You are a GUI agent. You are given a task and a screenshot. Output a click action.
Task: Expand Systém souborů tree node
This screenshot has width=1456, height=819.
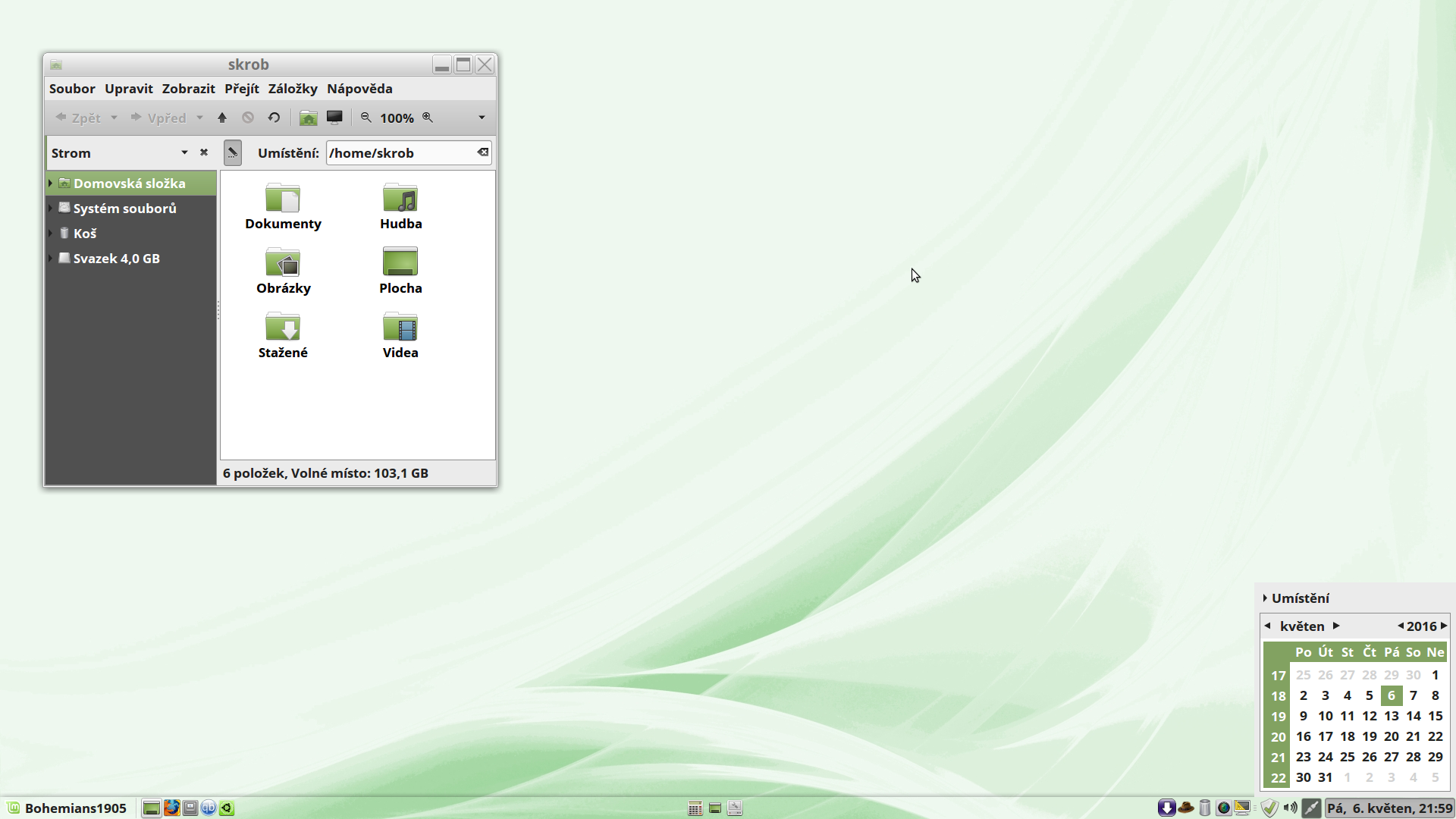[x=51, y=208]
